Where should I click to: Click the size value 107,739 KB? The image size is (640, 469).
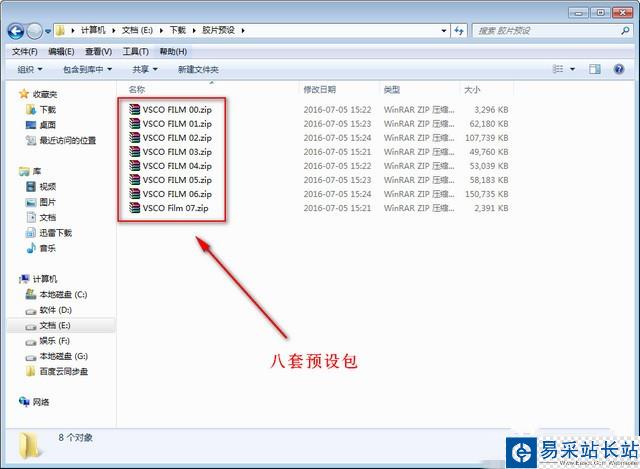point(487,138)
